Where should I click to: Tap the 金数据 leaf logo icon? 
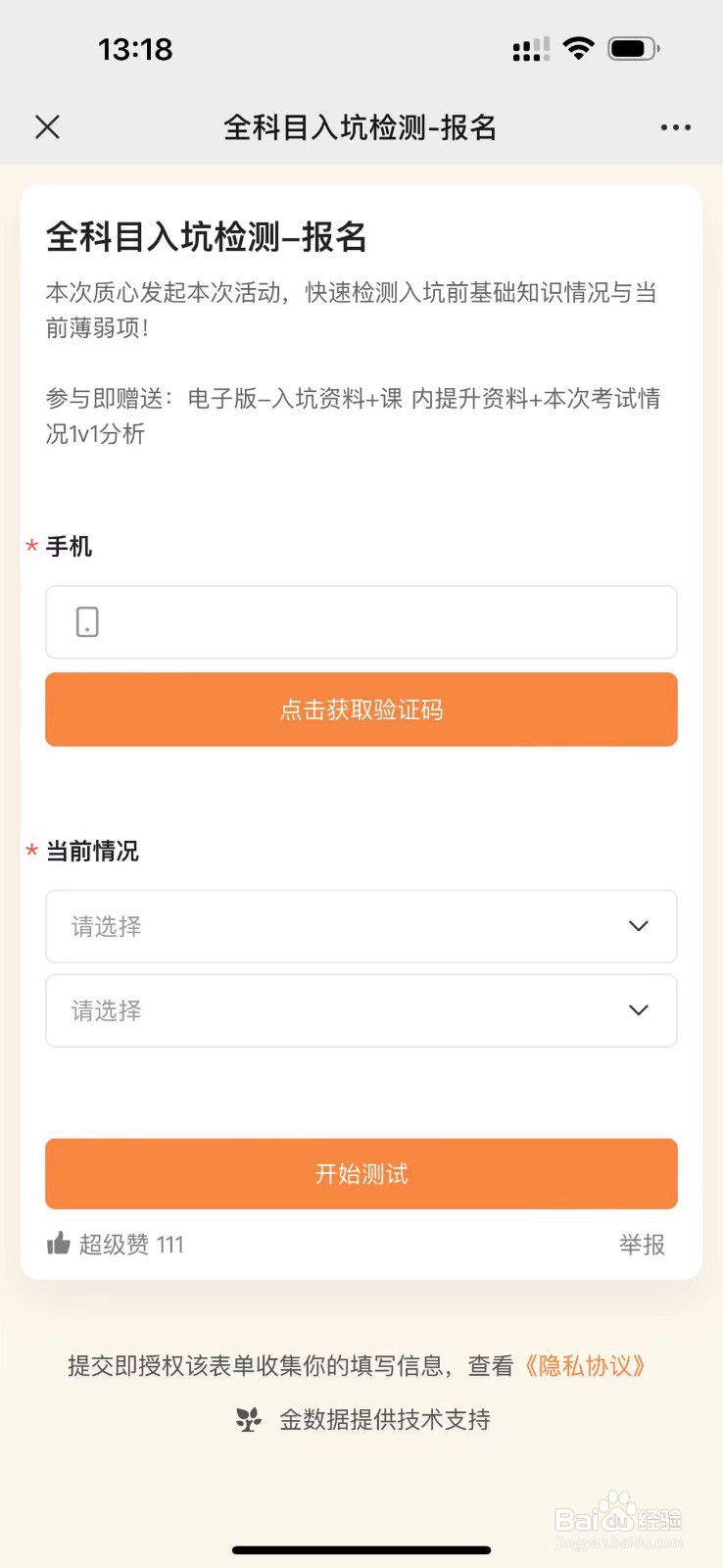249,1419
